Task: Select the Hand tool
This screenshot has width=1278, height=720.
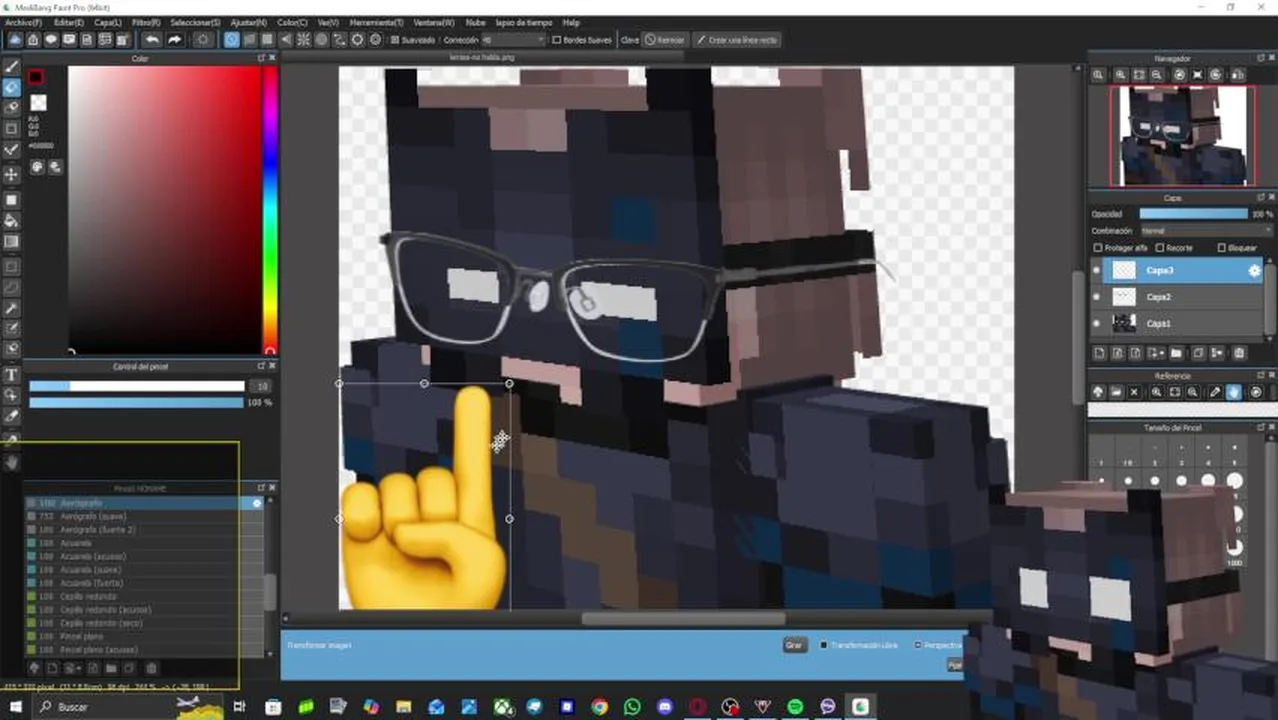Action: pyautogui.click(x=12, y=463)
